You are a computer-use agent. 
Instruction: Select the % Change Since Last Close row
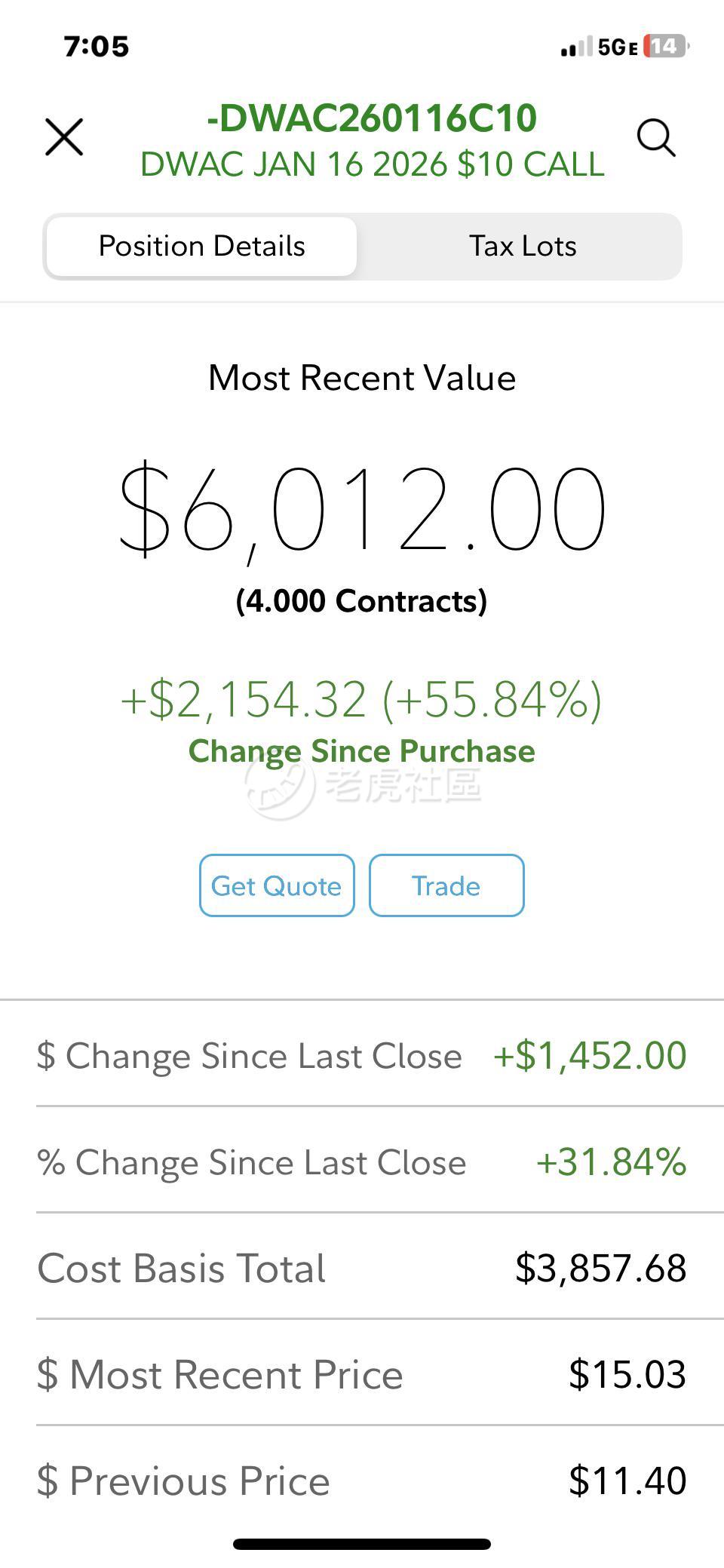click(362, 1161)
